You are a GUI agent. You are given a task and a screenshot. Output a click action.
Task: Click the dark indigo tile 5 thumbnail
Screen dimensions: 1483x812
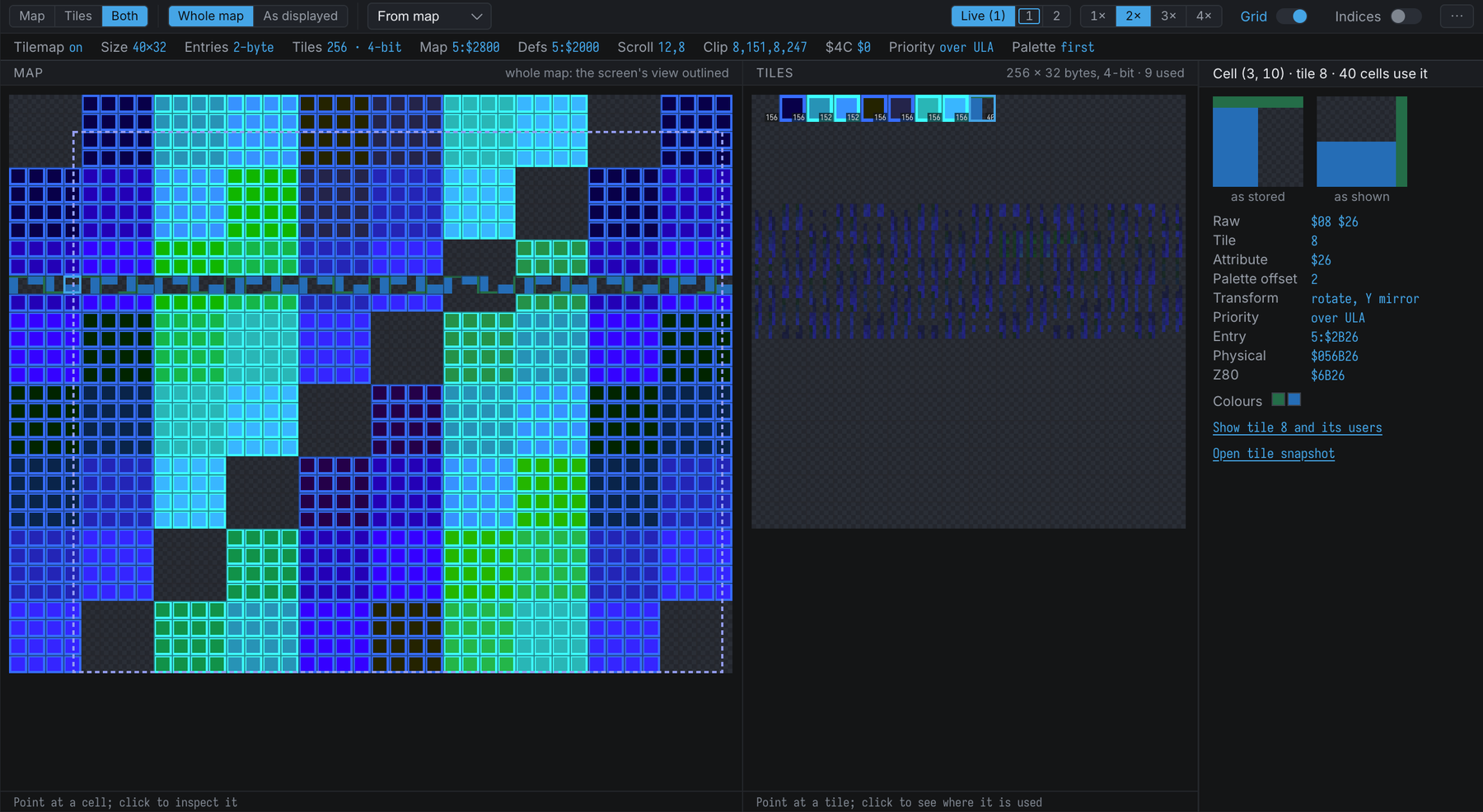point(901,109)
